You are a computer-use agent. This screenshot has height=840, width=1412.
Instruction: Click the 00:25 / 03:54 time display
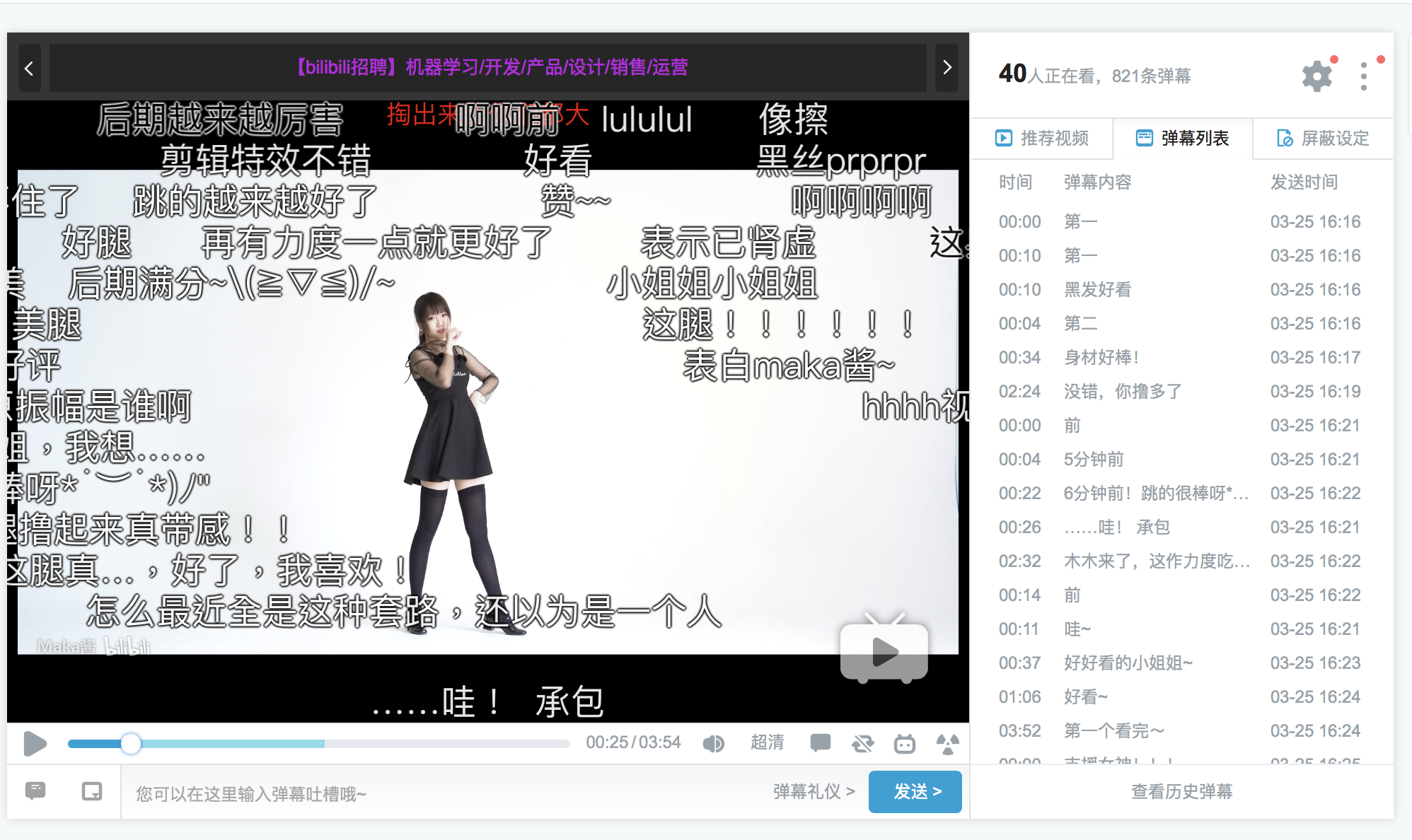[633, 742]
